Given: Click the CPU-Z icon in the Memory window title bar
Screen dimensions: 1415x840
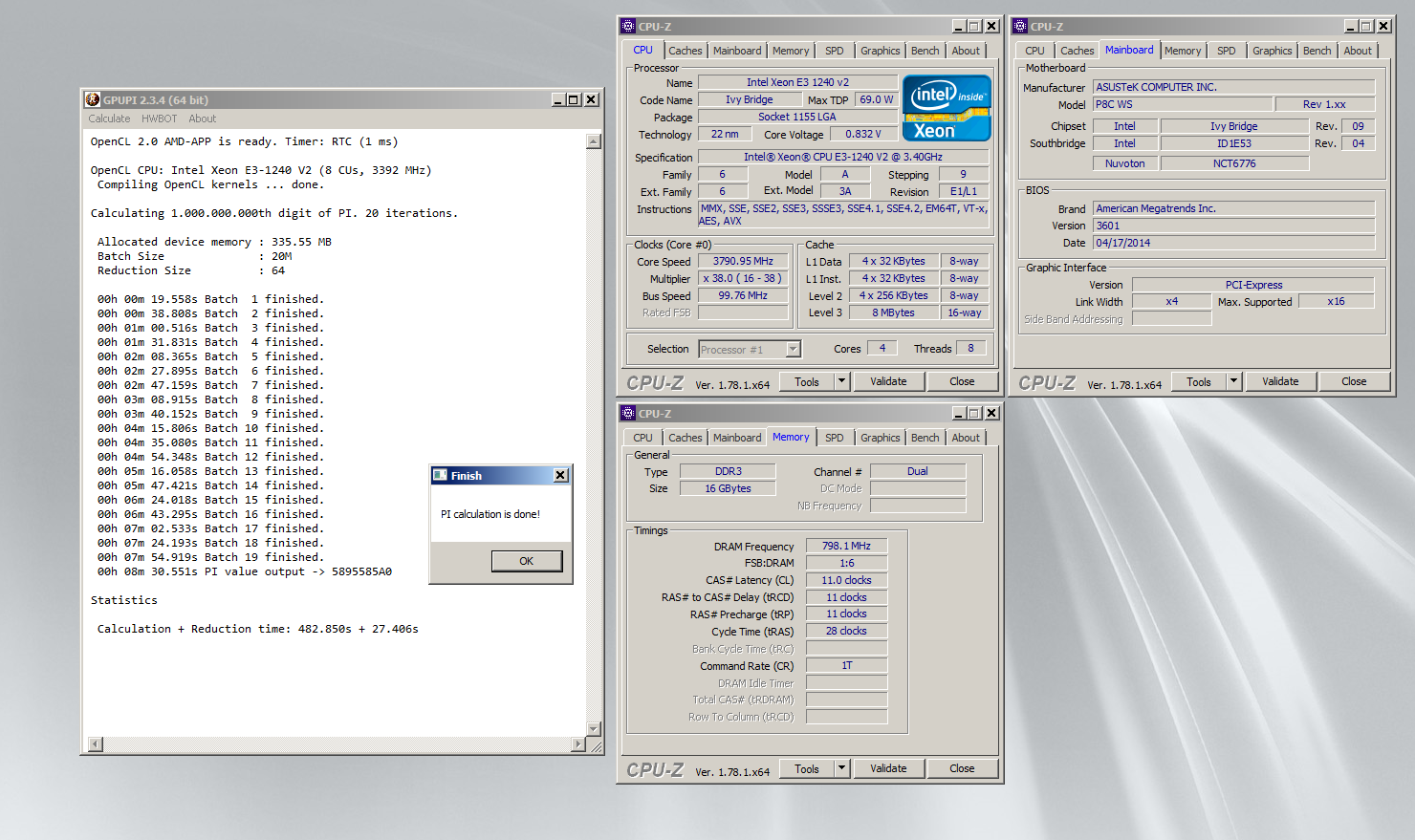Looking at the screenshot, I should pyautogui.click(x=628, y=413).
